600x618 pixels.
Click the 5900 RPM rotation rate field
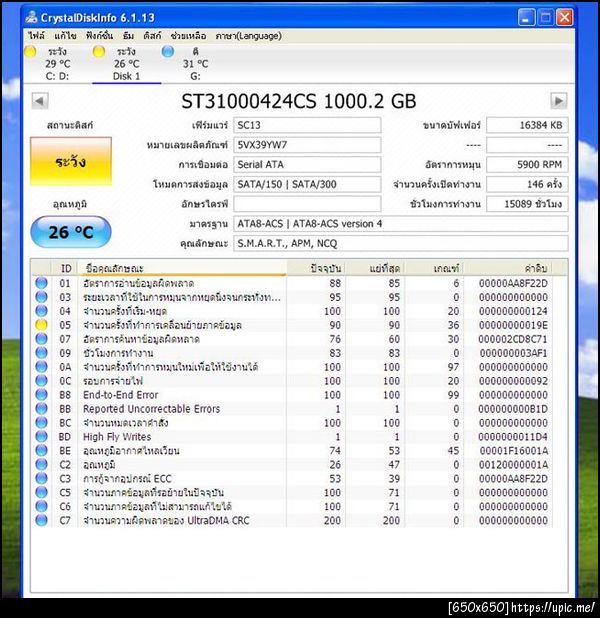(x=527, y=164)
